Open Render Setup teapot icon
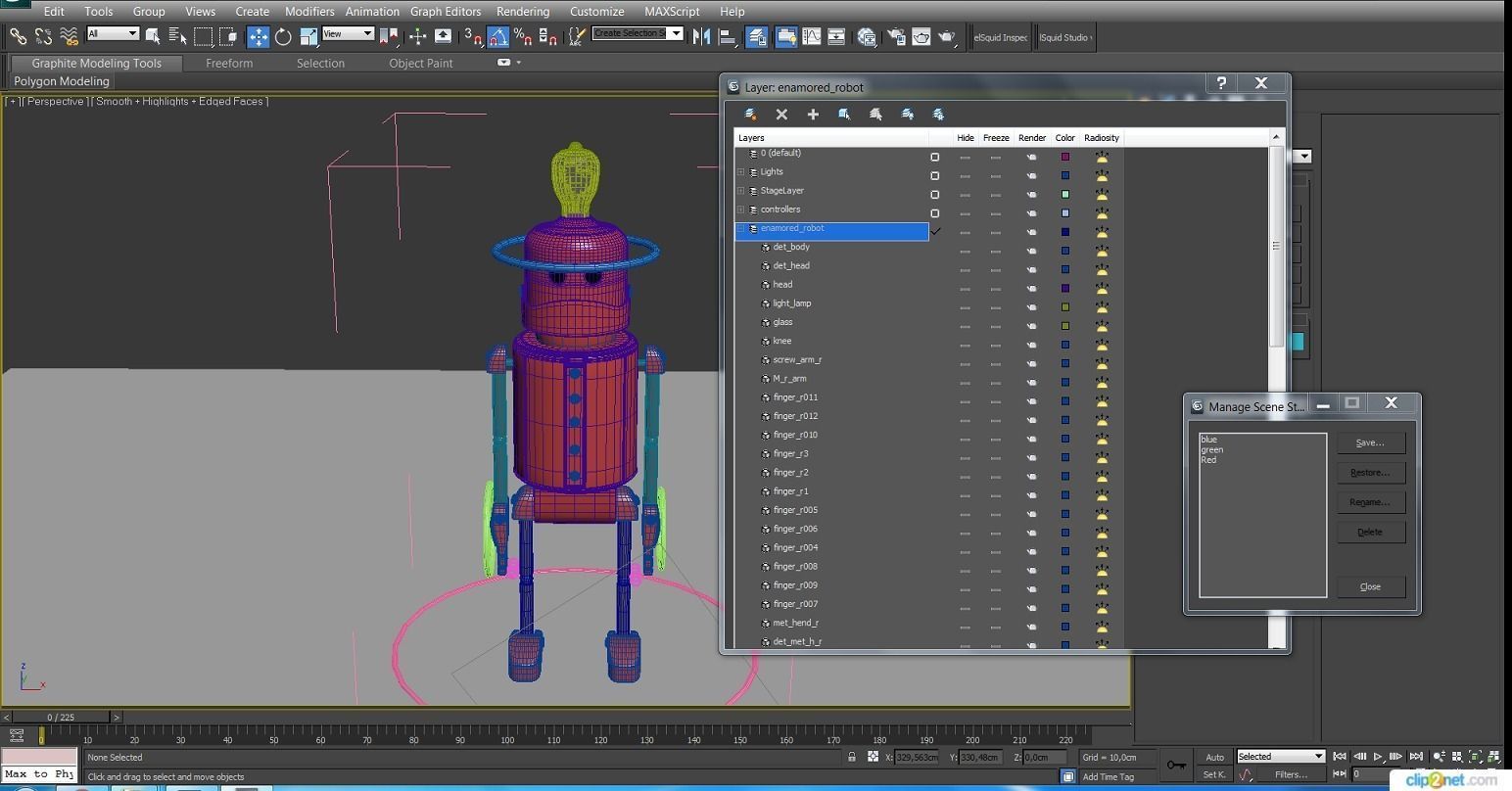Image resolution: width=1512 pixels, height=791 pixels. 896,36
